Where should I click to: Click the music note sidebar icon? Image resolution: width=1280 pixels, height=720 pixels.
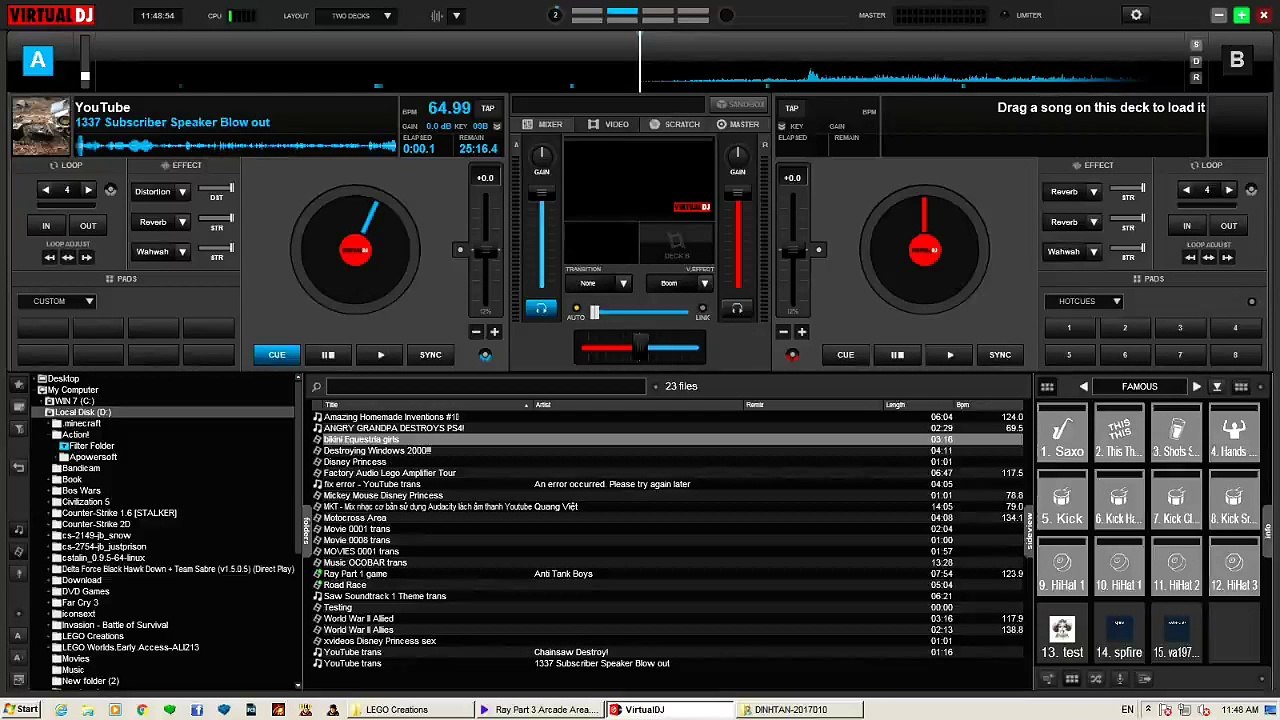(x=18, y=529)
